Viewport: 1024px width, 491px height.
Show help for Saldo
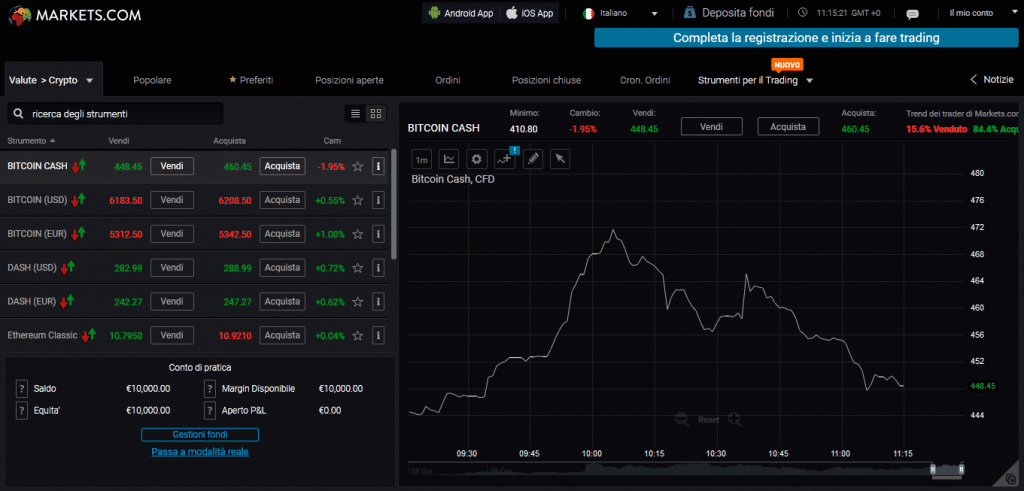pos(21,389)
